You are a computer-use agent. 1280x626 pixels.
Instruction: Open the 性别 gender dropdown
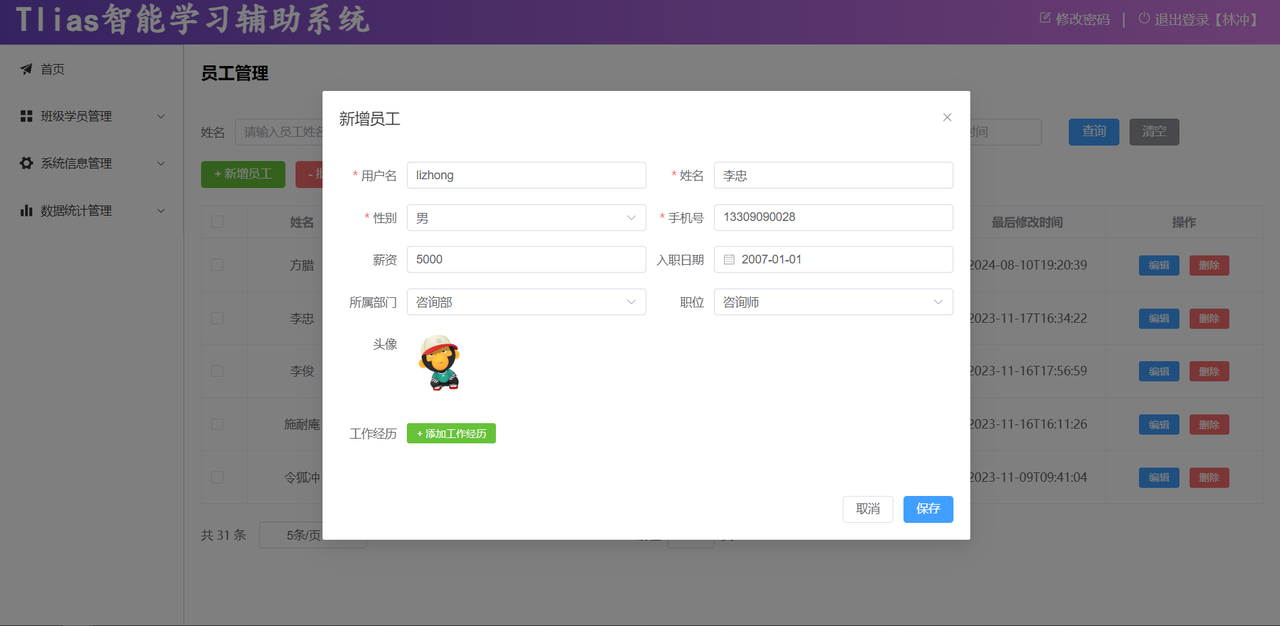[x=526, y=217]
